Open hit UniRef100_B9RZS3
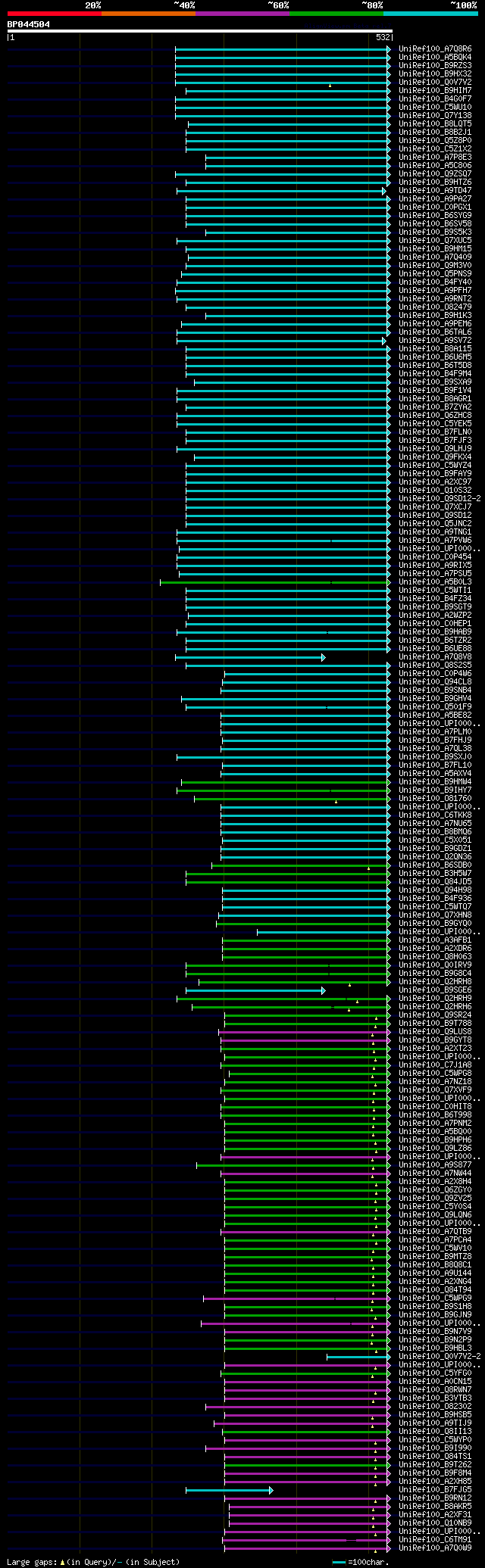 tap(435, 65)
